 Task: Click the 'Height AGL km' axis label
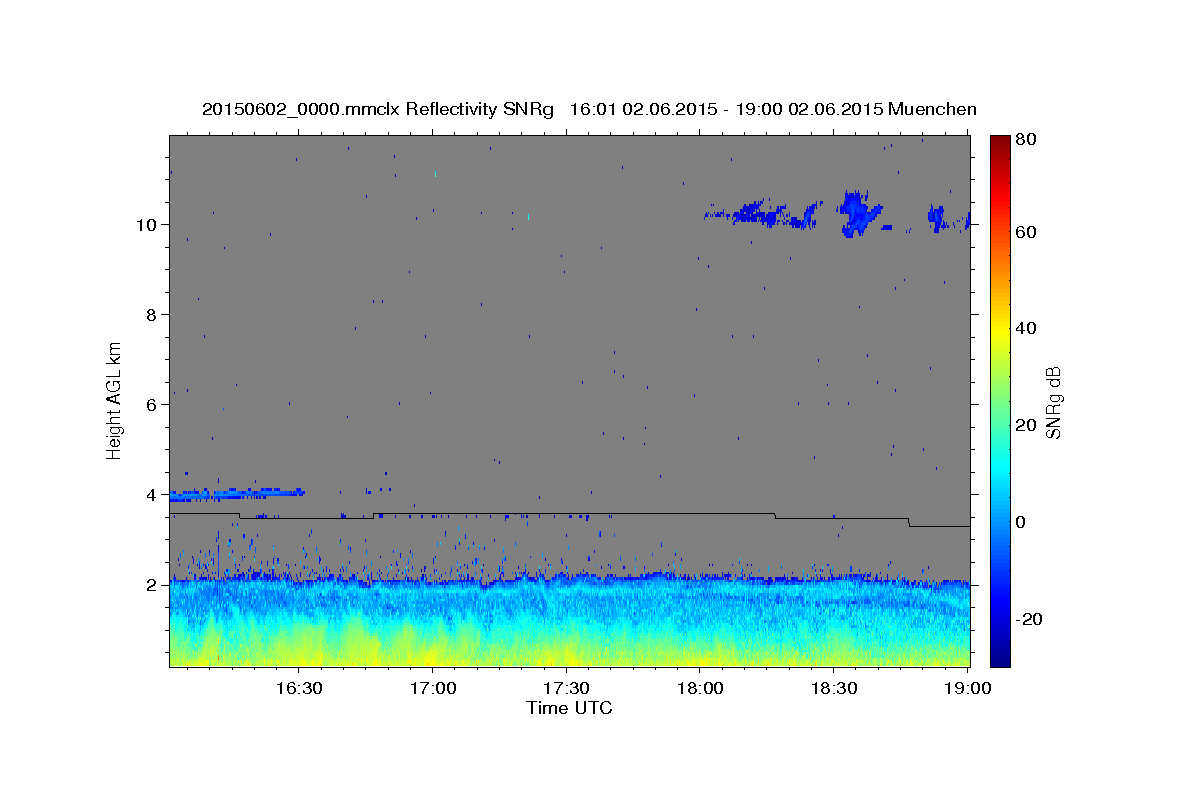point(115,400)
